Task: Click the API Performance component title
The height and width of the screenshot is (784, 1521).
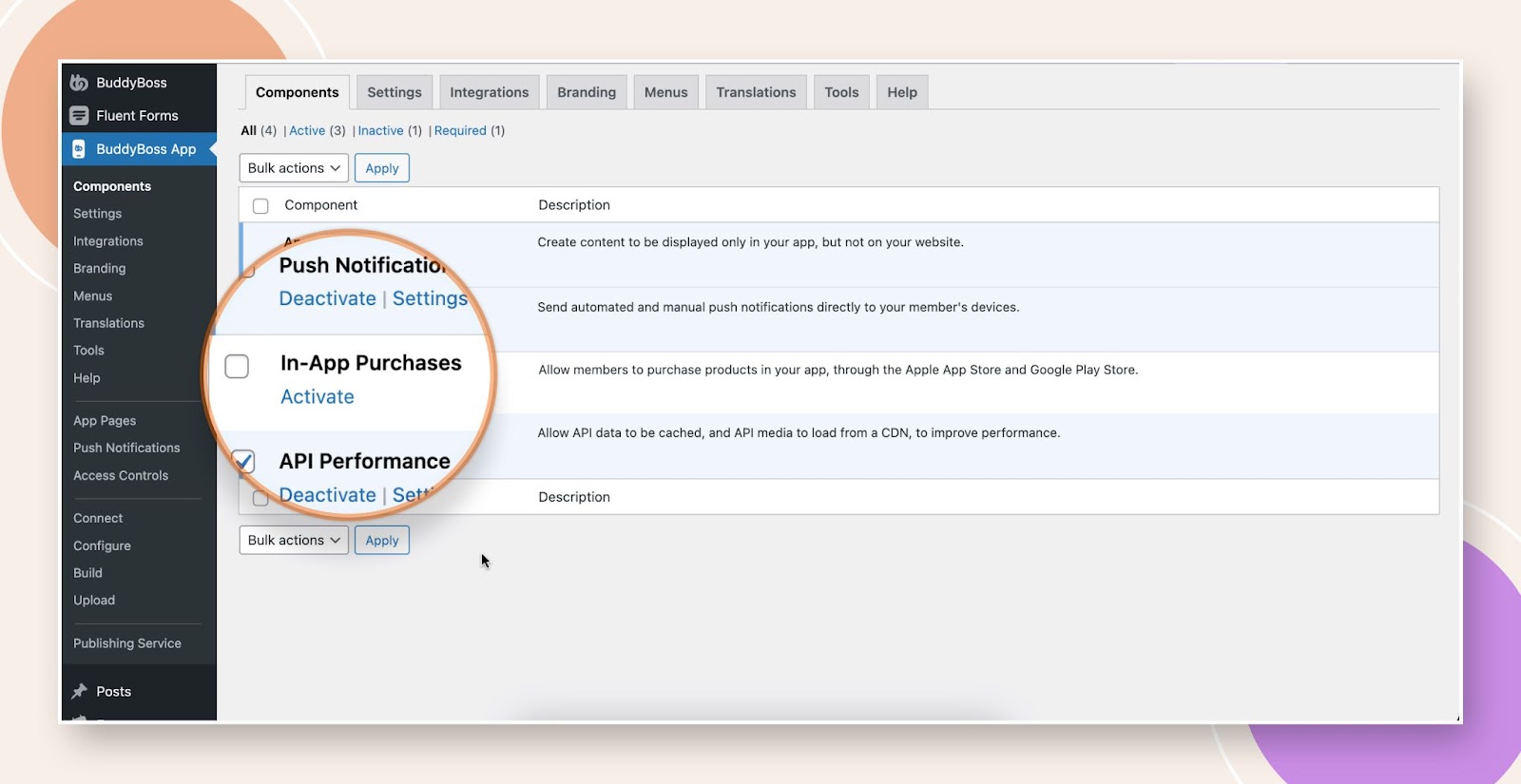Action: click(365, 461)
